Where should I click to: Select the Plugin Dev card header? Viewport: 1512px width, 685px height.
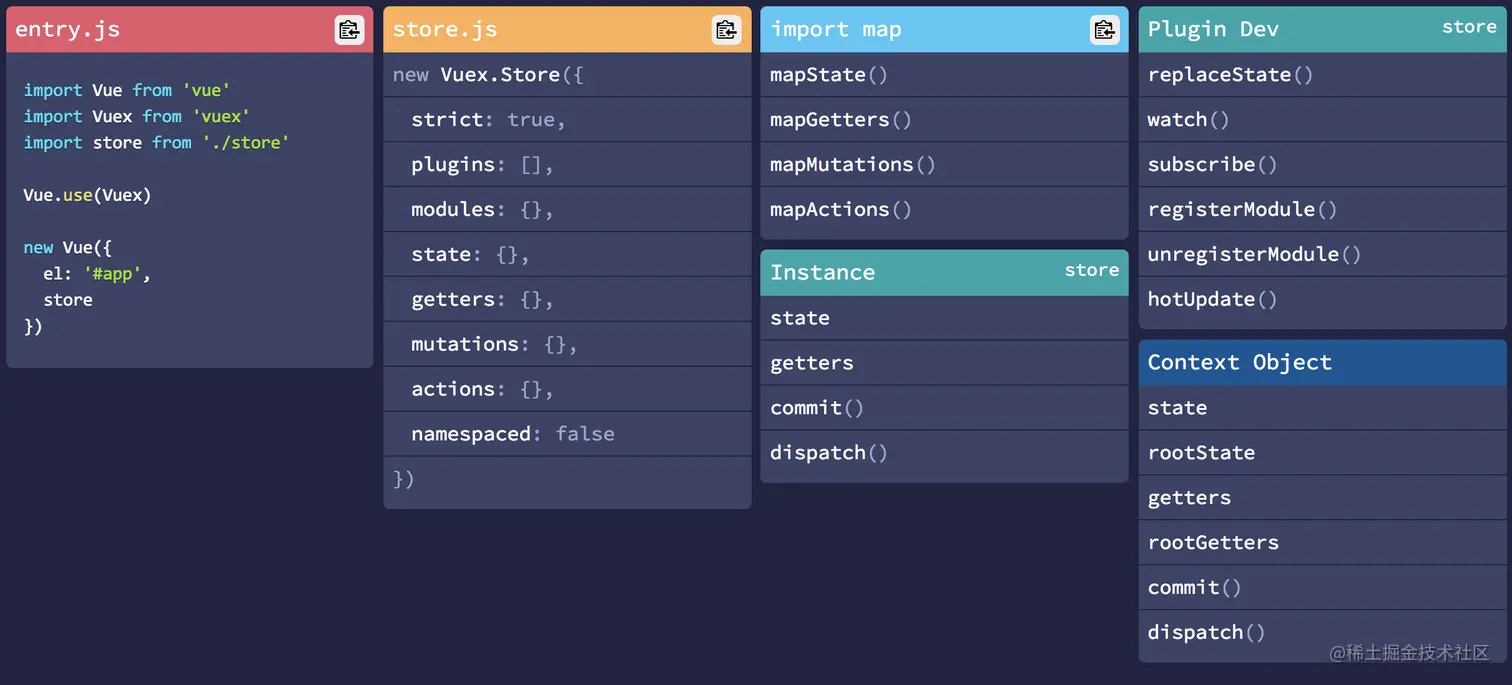[1322, 30]
